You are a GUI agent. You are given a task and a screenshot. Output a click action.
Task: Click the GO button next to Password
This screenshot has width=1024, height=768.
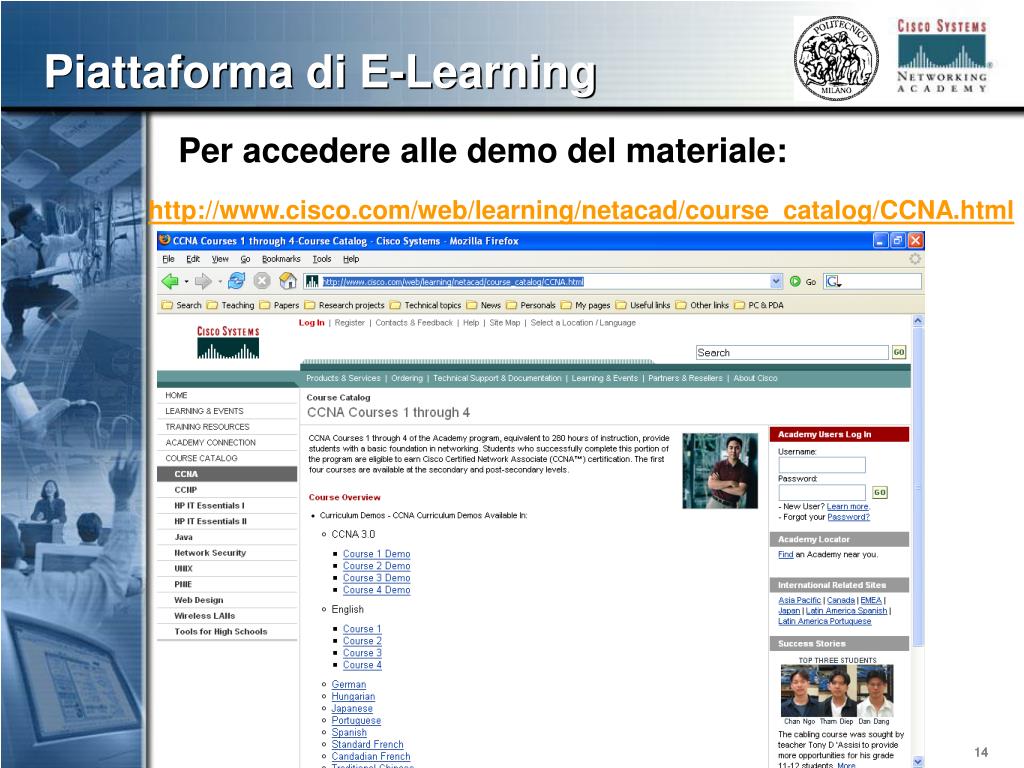880,492
